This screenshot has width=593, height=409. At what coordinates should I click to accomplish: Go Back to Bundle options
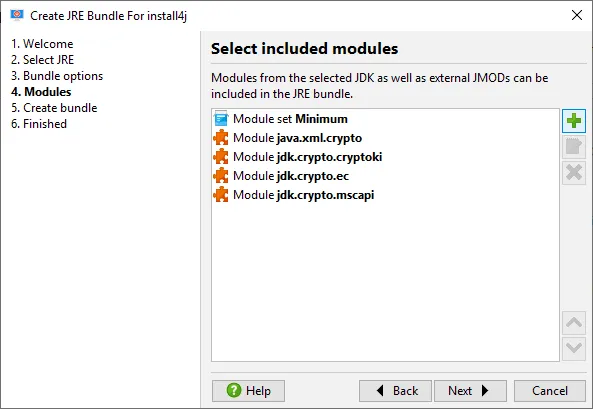tap(395, 390)
